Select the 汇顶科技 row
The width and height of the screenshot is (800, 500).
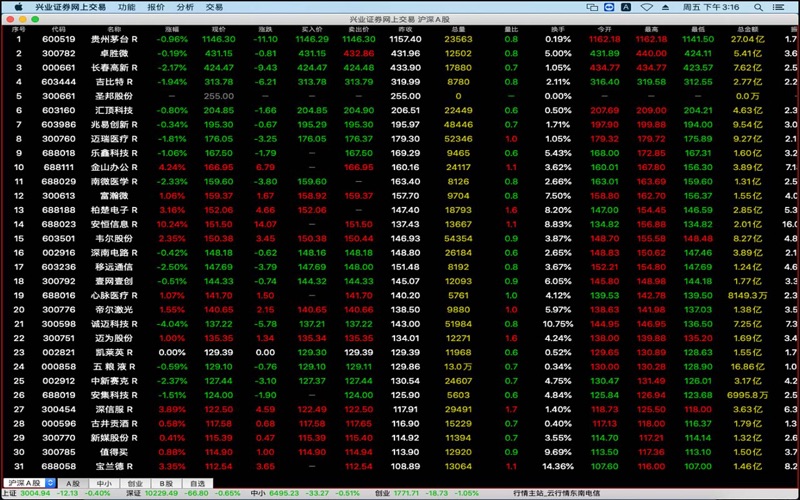point(400,111)
